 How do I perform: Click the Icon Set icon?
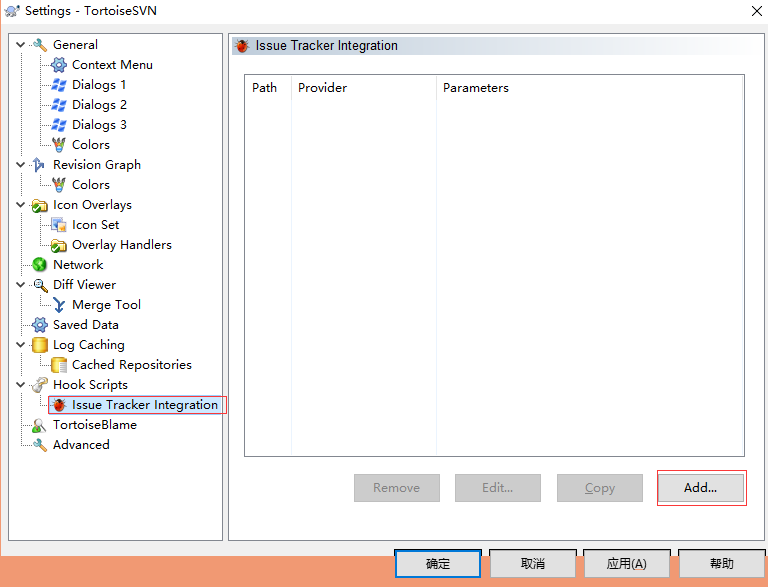click(x=59, y=225)
